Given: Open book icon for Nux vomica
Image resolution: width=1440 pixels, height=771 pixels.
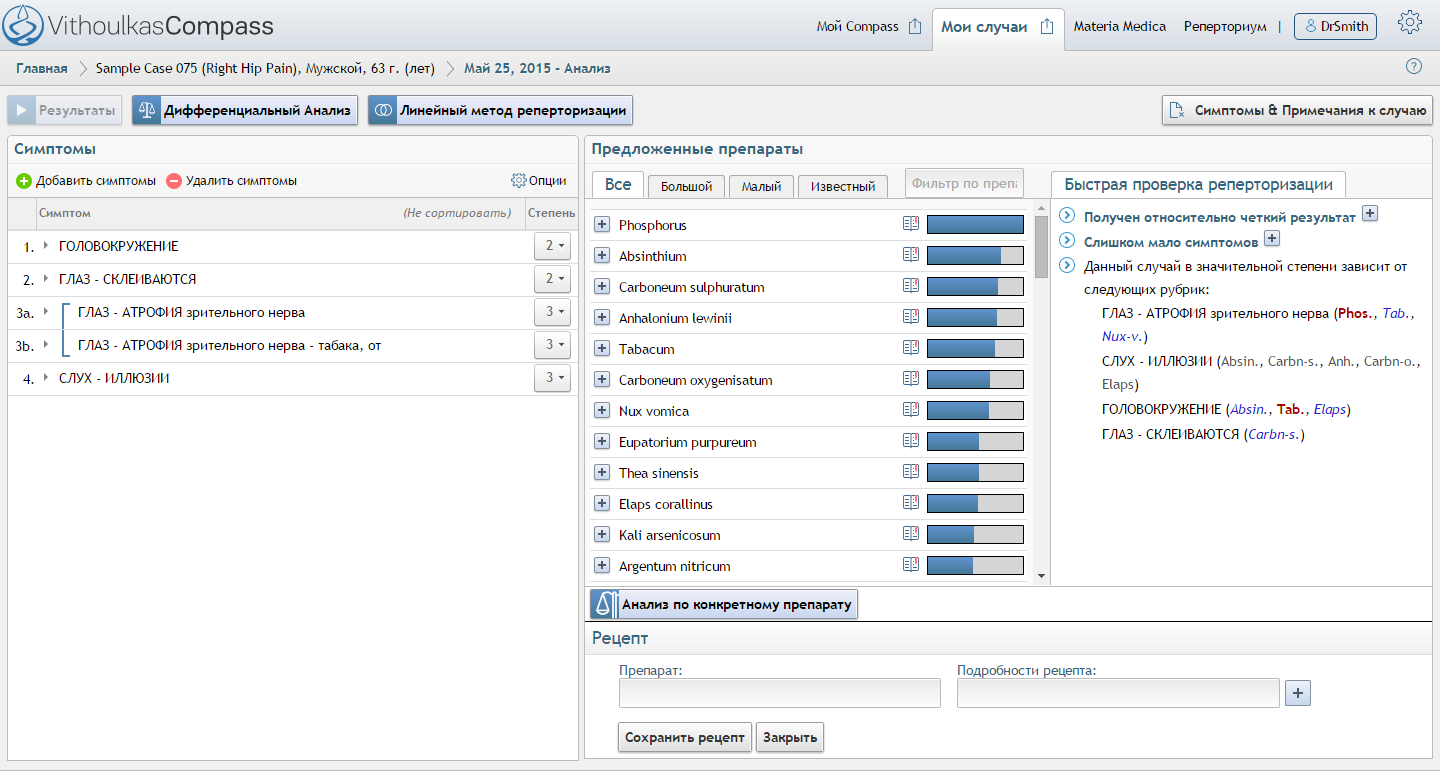Looking at the screenshot, I should point(910,410).
